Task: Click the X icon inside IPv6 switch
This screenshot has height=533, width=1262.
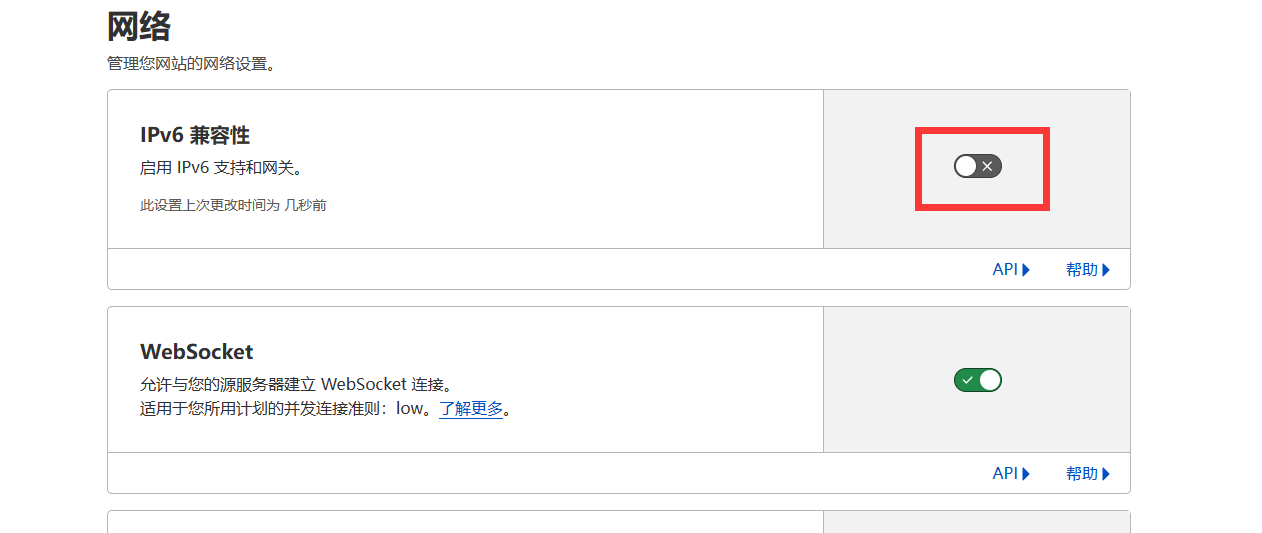Action: [x=987, y=166]
